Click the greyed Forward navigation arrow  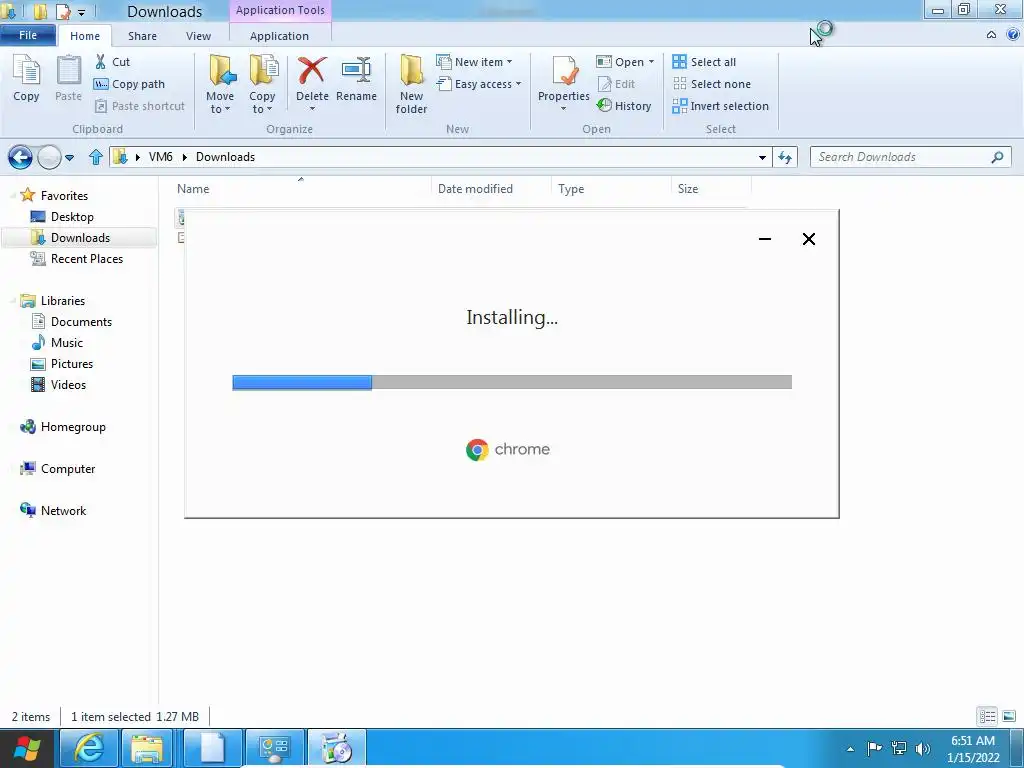49,157
